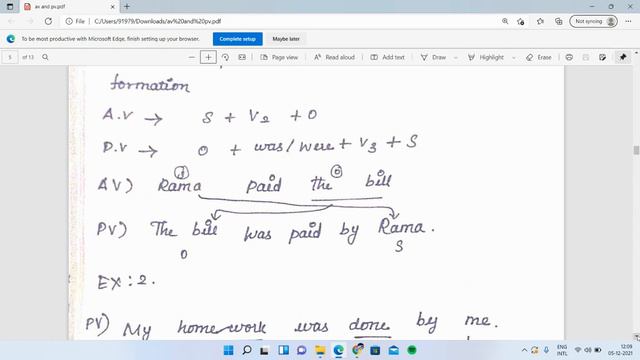Image resolution: width=640 pixels, height=360 pixels.
Task: Open 'Page view' options
Action: click(279, 57)
